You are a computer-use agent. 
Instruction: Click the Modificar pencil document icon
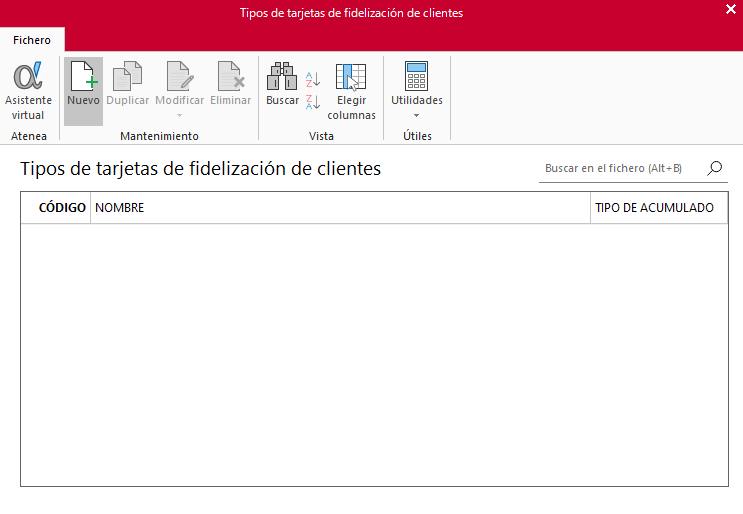tap(180, 76)
